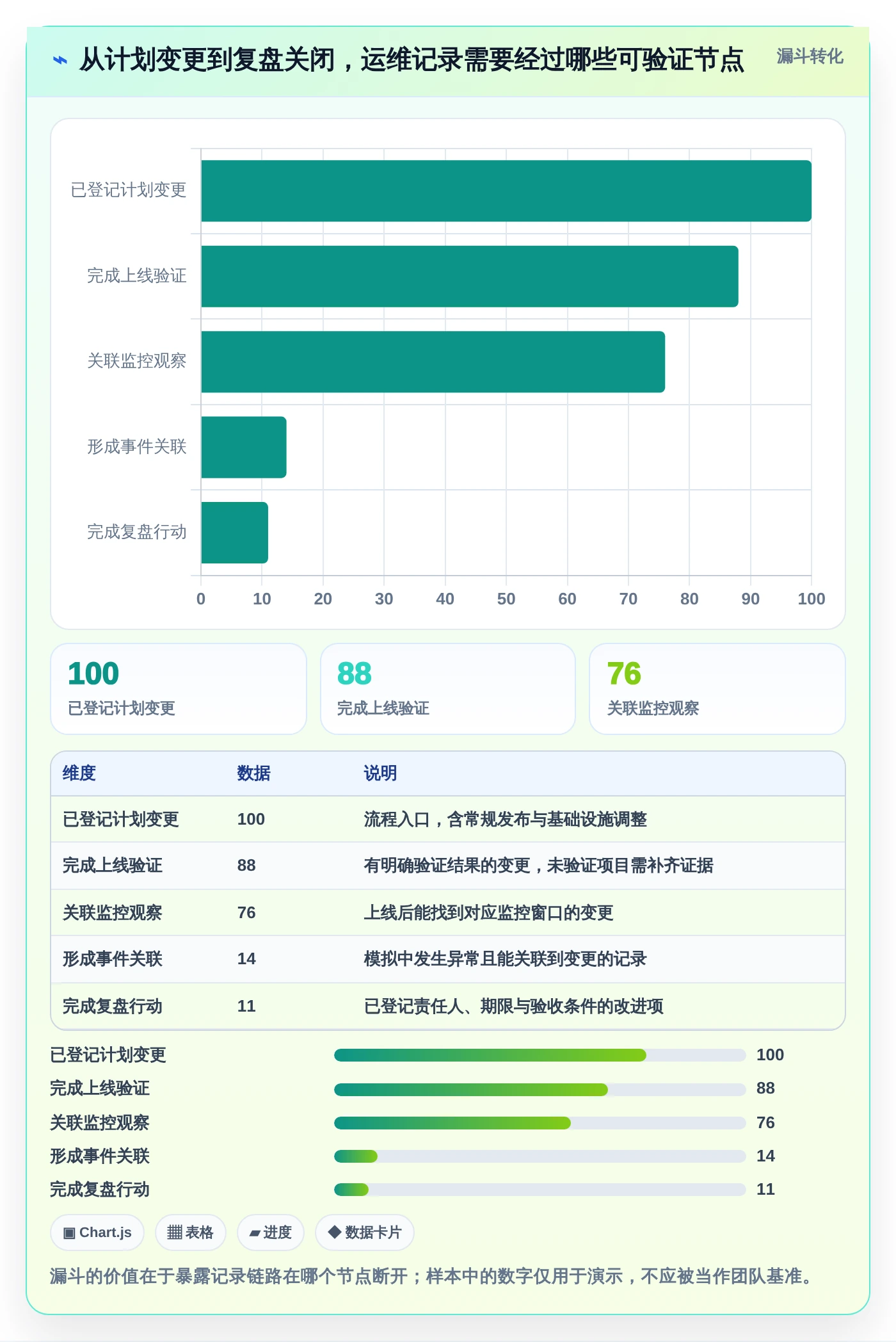Screen dimensions: 896x1342
Task: Click the 完成上线验证 bar in chart
Action: coord(470,277)
